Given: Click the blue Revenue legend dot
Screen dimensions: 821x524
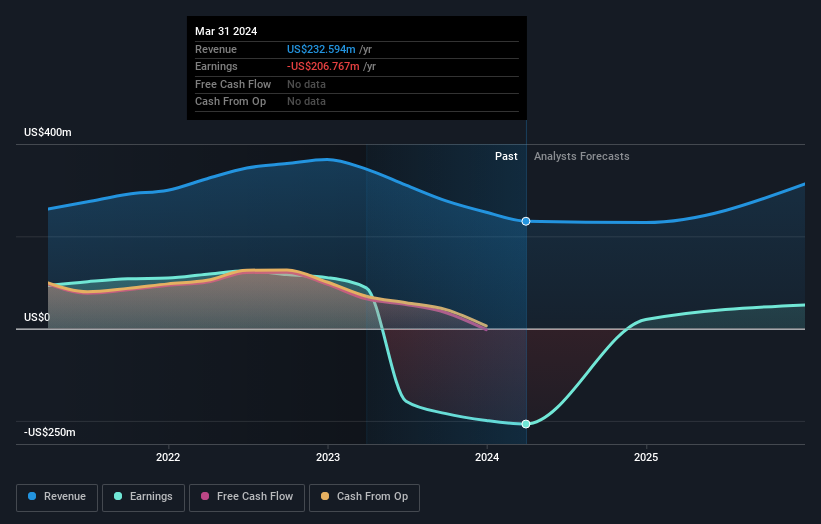Looking at the screenshot, I should [x=32, y=496].
